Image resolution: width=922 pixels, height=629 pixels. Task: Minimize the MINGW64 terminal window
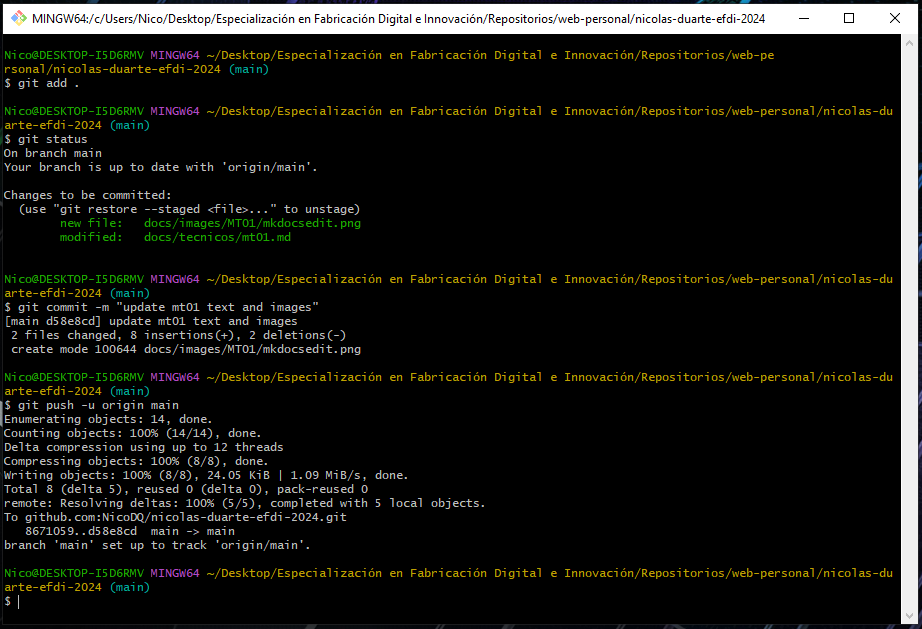[x=804, y=18]
